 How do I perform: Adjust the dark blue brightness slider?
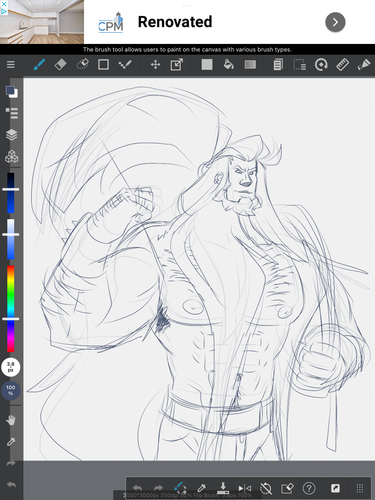pos(11,193)
